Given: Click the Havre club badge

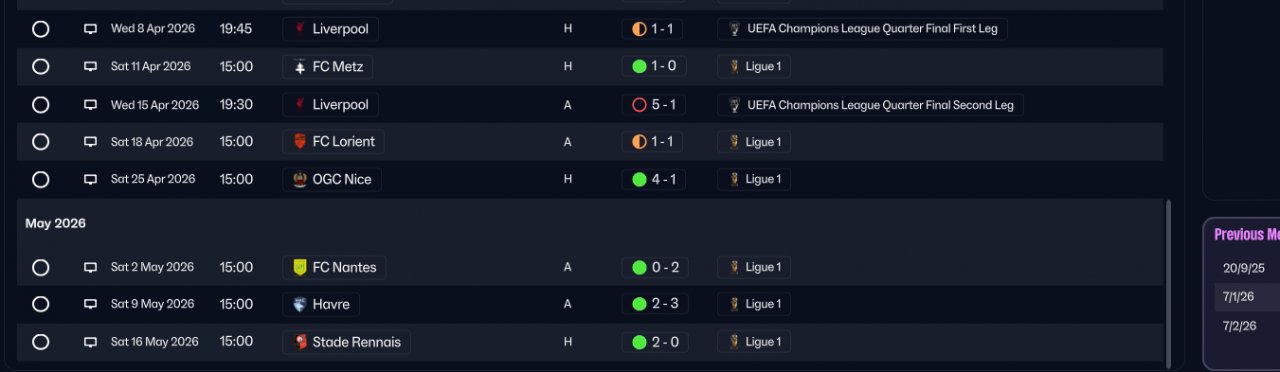Looking at the screenshot, I should pos(299,304).
